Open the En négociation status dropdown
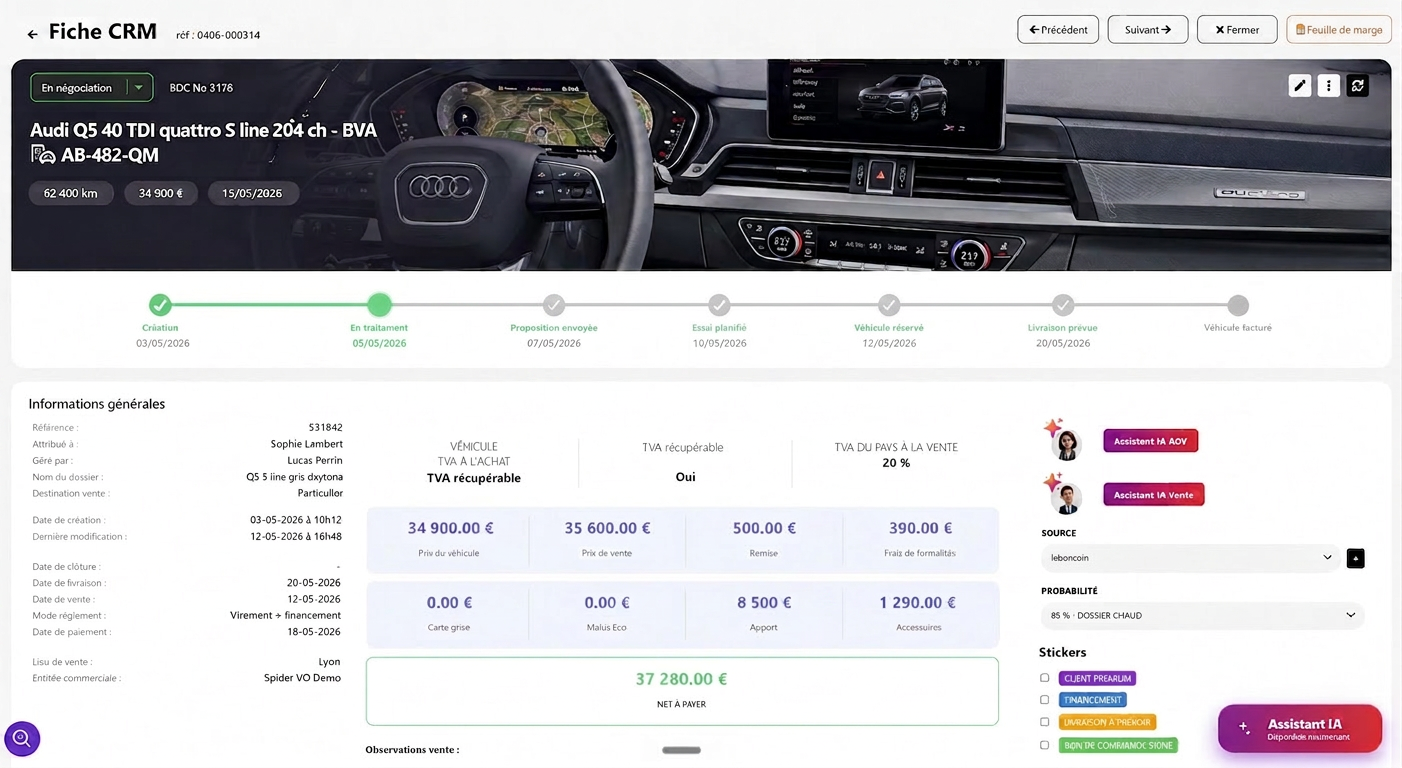 coord(91,88)
